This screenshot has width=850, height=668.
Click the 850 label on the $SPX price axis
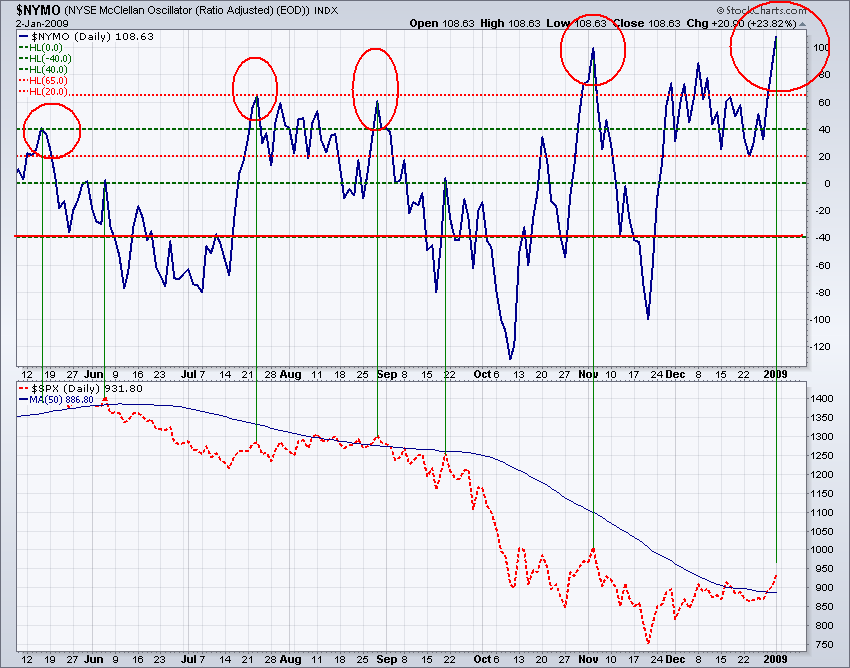824,607
